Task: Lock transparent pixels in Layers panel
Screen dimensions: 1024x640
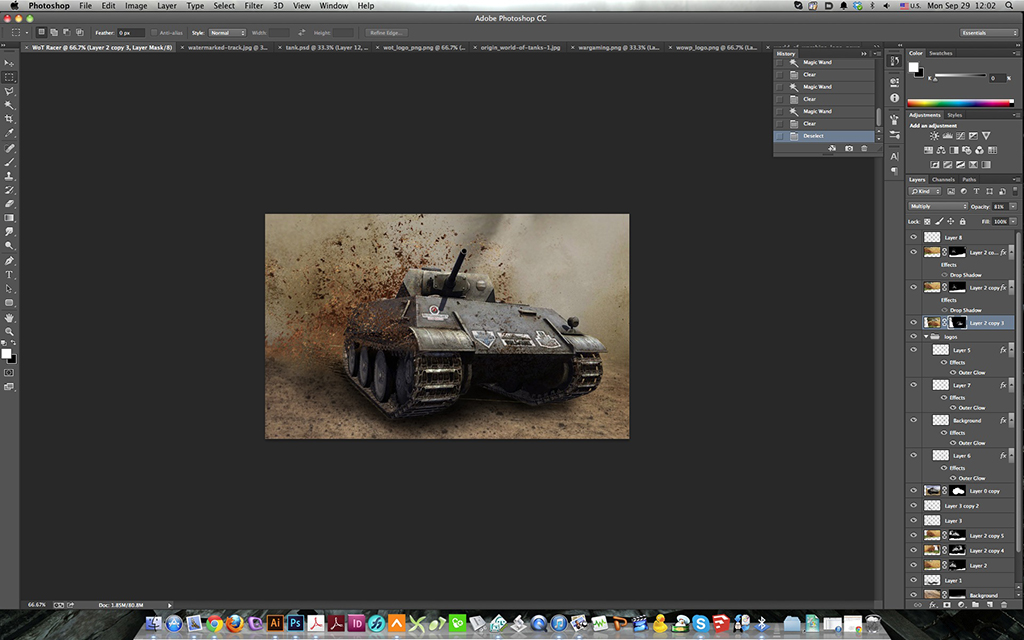Action: pyautogui.click(x=927, y=222)
